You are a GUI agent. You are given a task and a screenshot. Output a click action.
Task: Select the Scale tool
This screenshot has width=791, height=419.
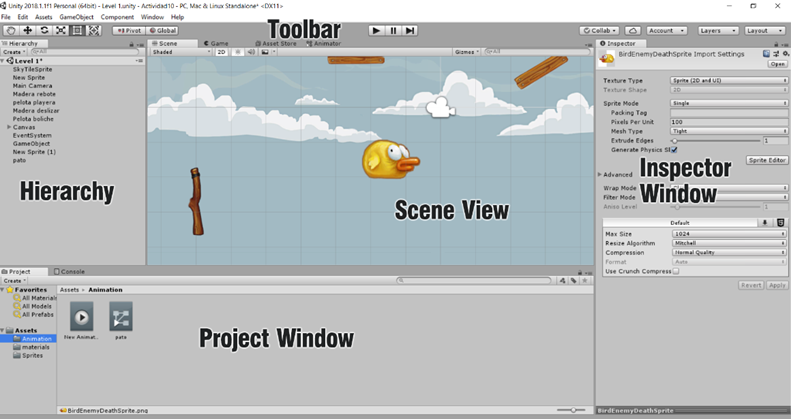pos(61,31)
